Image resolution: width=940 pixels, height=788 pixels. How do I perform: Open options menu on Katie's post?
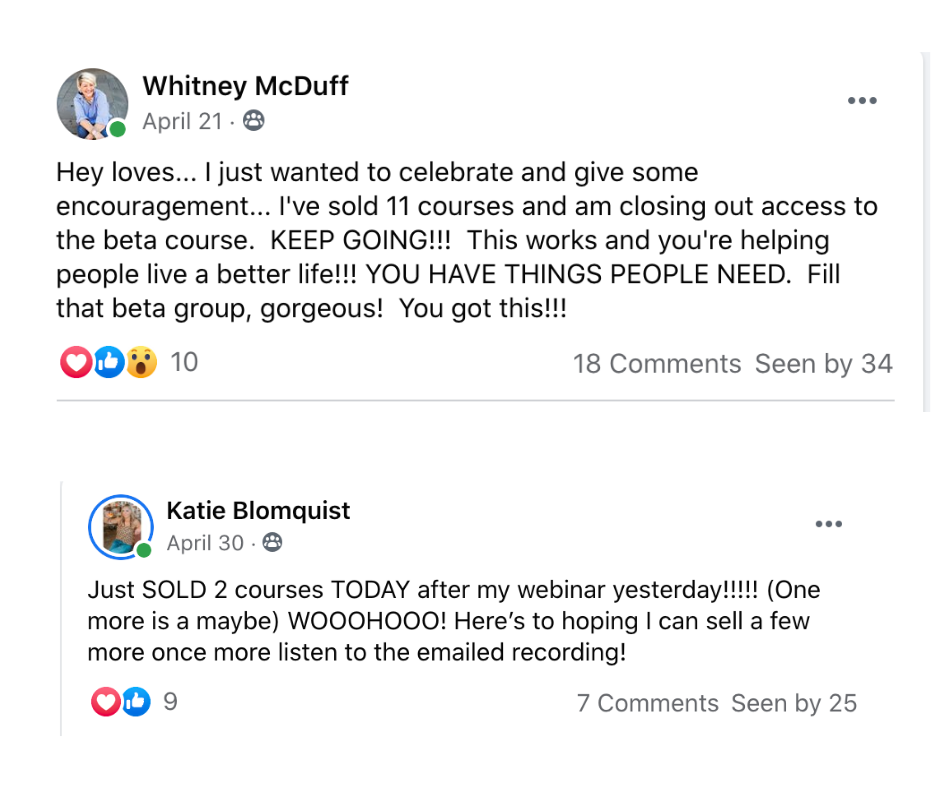(x=829, y=524)
